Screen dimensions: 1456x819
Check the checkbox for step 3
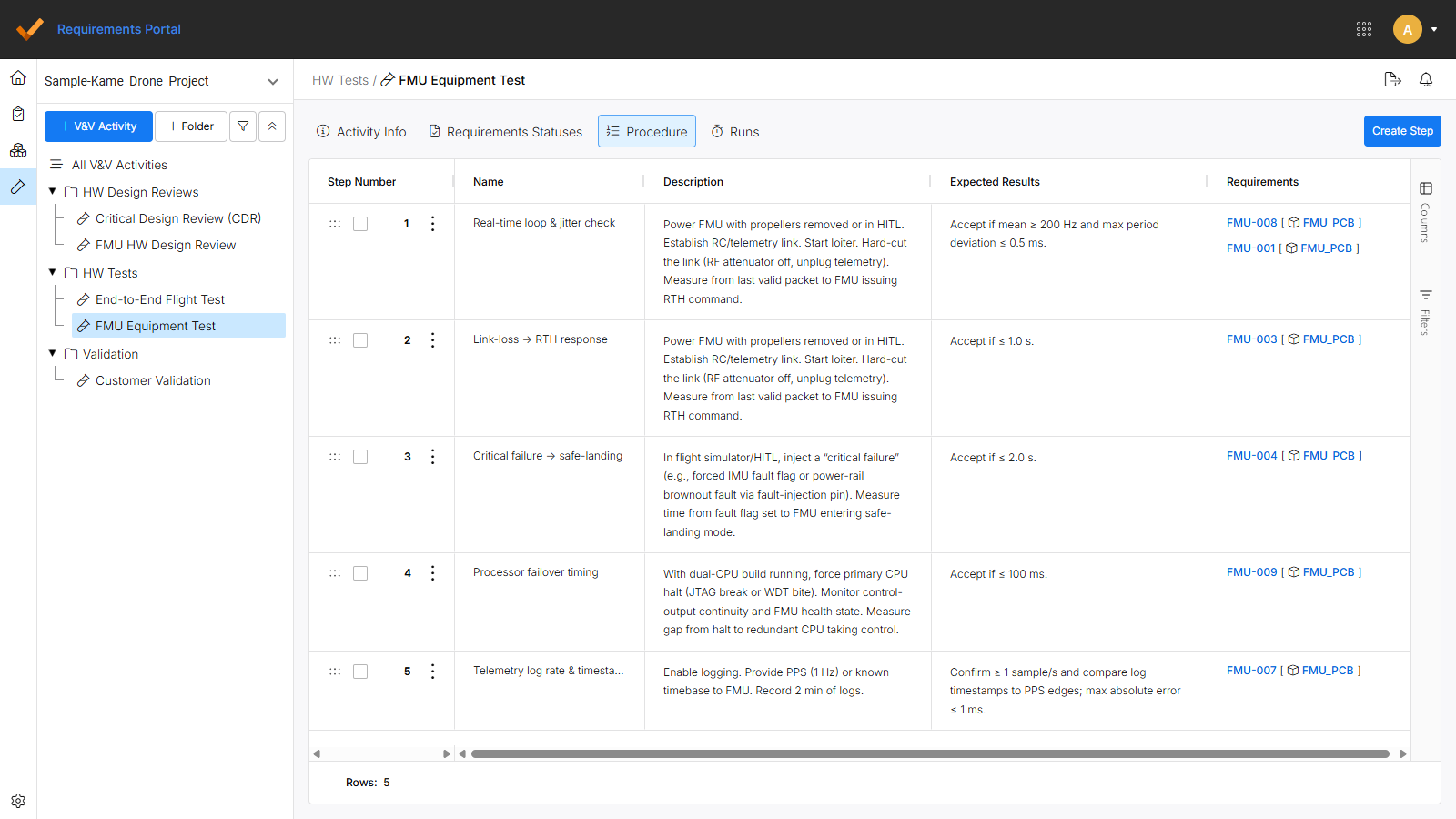(x=360, y=456)
